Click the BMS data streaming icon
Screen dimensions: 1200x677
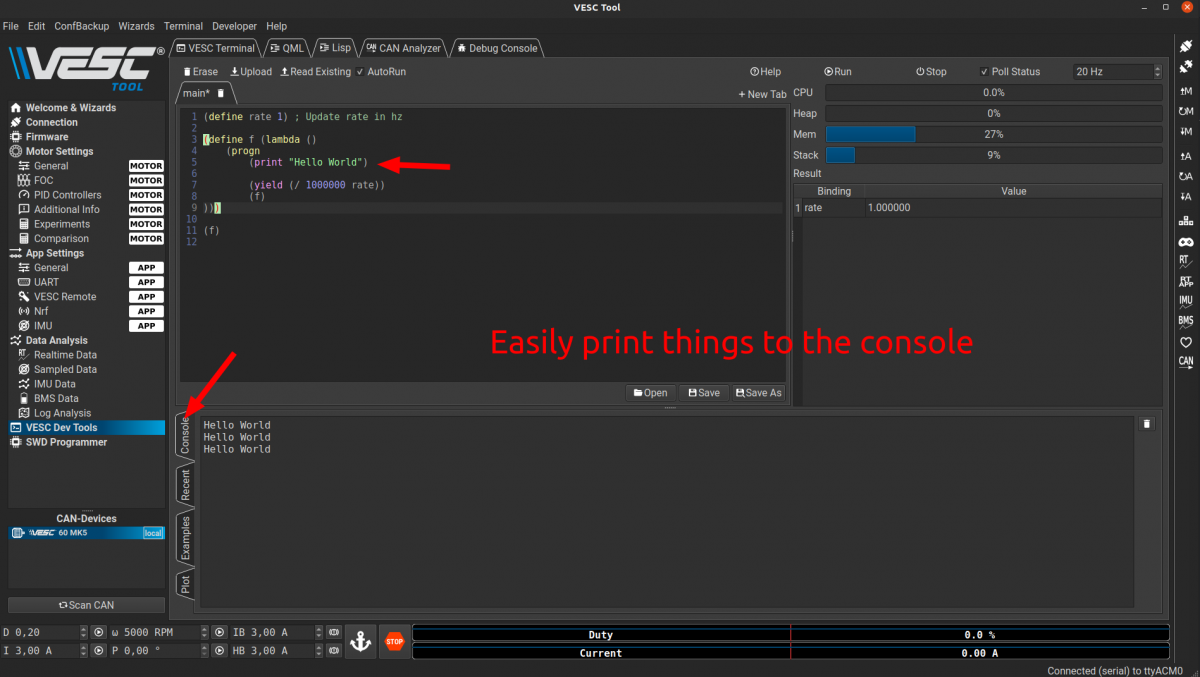1186,321
